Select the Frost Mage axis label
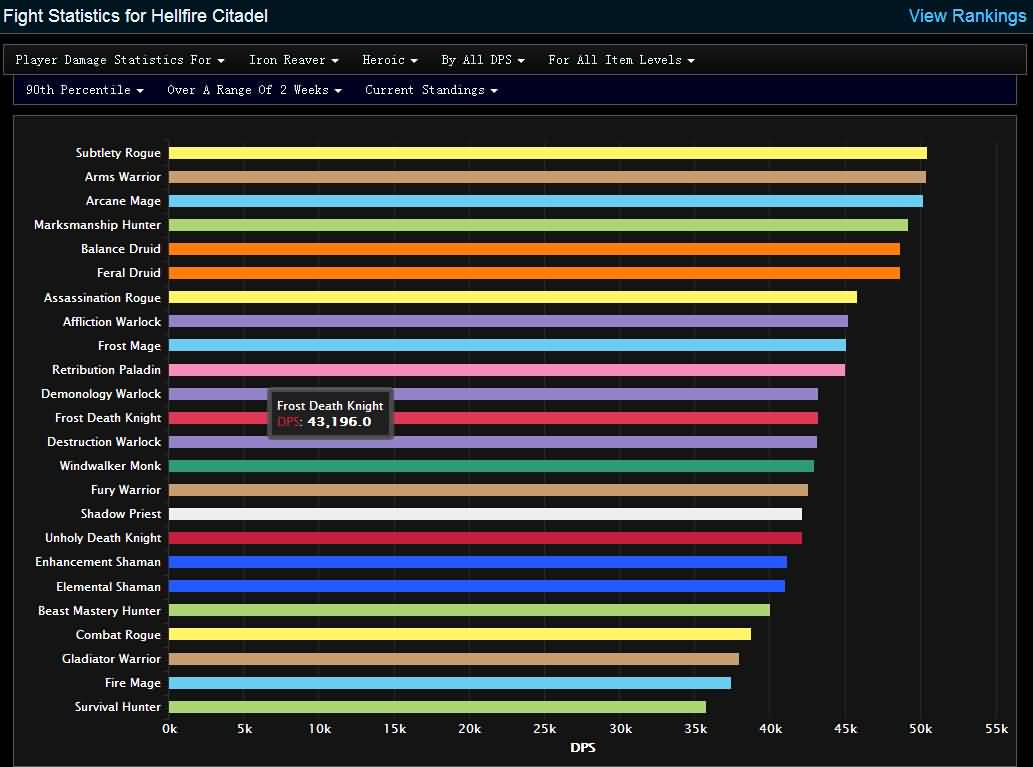This screenshot has height=767, width=1033. pos(129,345)
